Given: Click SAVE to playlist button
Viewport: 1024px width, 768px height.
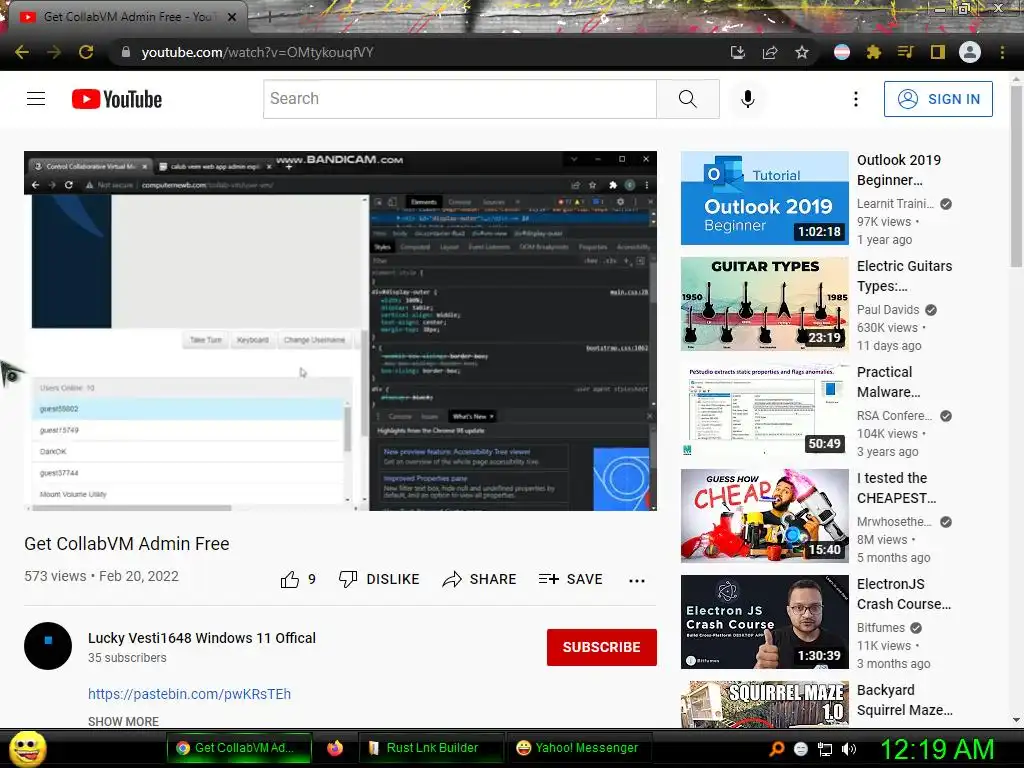Looking at the screenshot, I should [571, 579].
